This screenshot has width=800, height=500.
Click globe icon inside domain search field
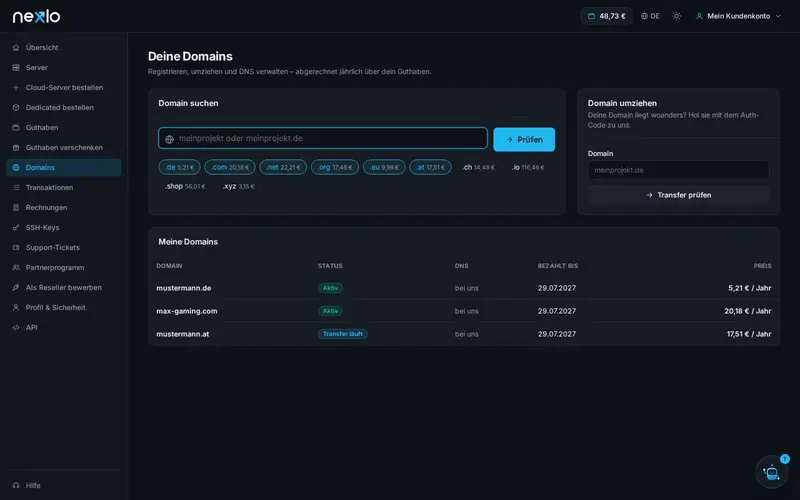click(169, 139)
